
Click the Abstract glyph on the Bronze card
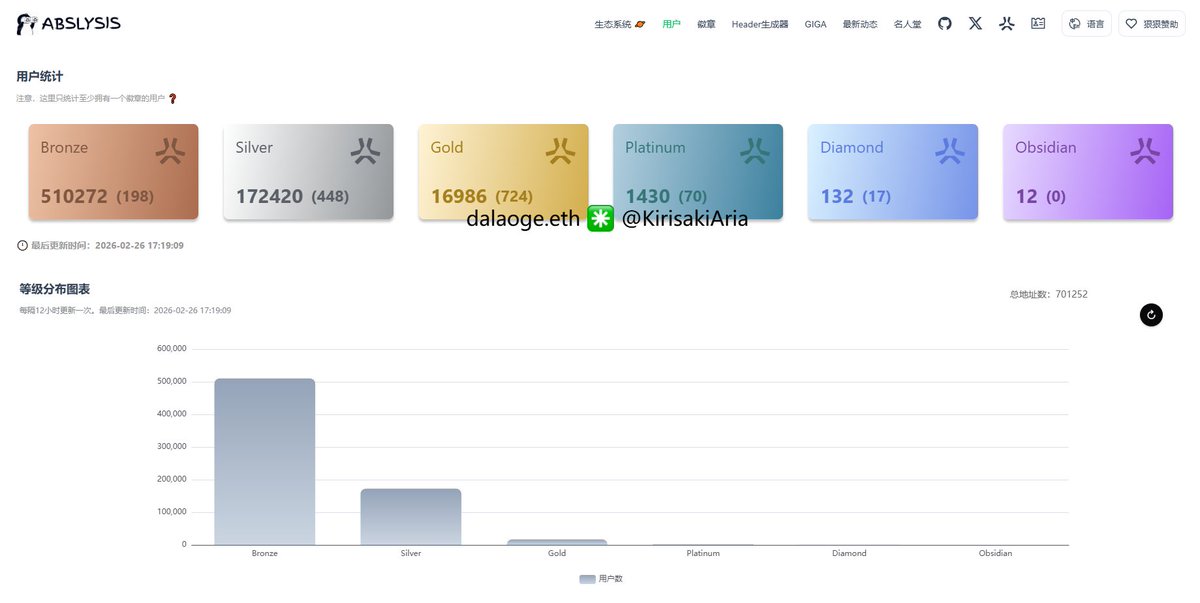(x=170, y=150)
